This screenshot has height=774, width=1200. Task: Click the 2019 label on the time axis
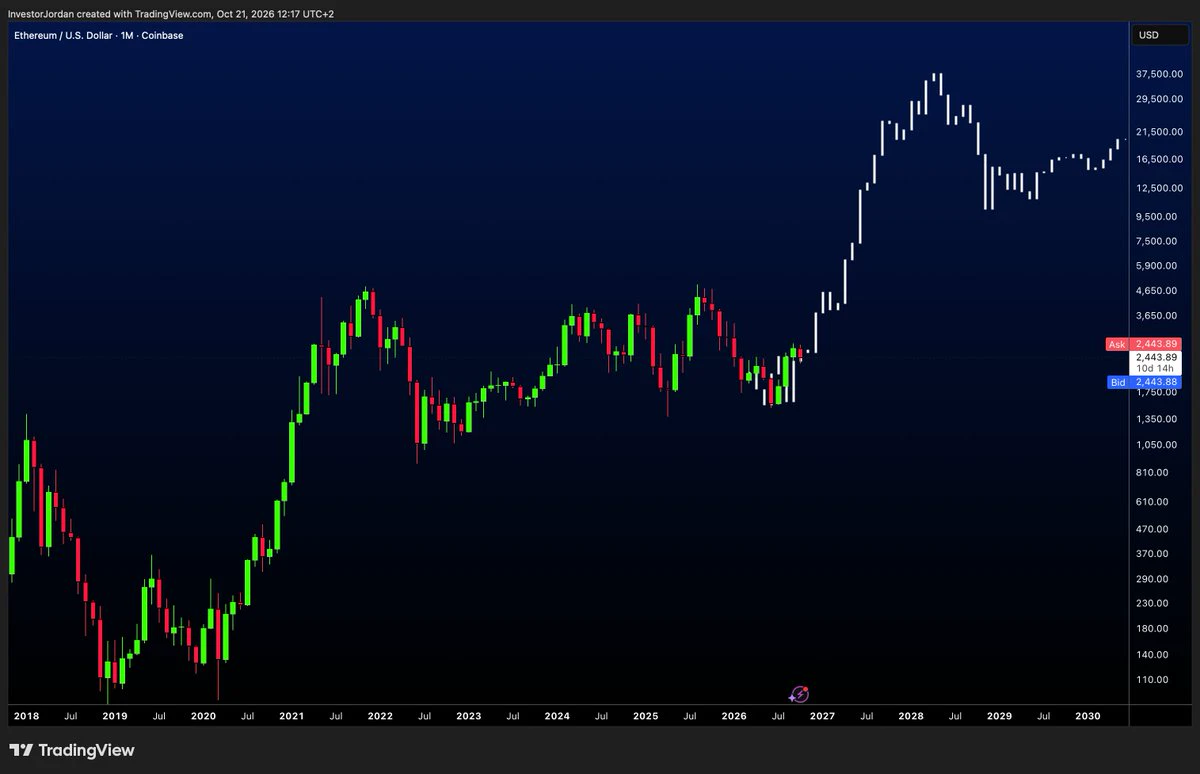coord(115,717)
